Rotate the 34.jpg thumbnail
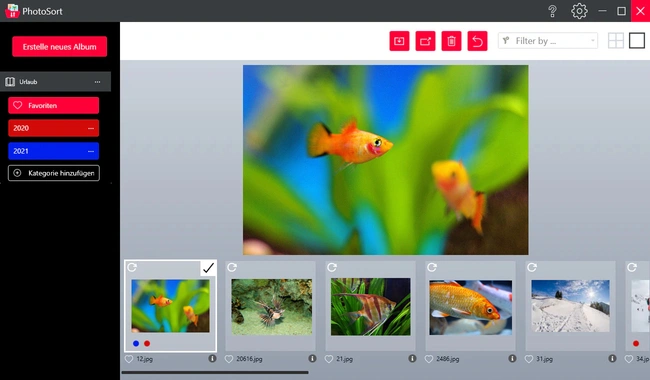This screenshot has height=380, width=650. [632, 267]
